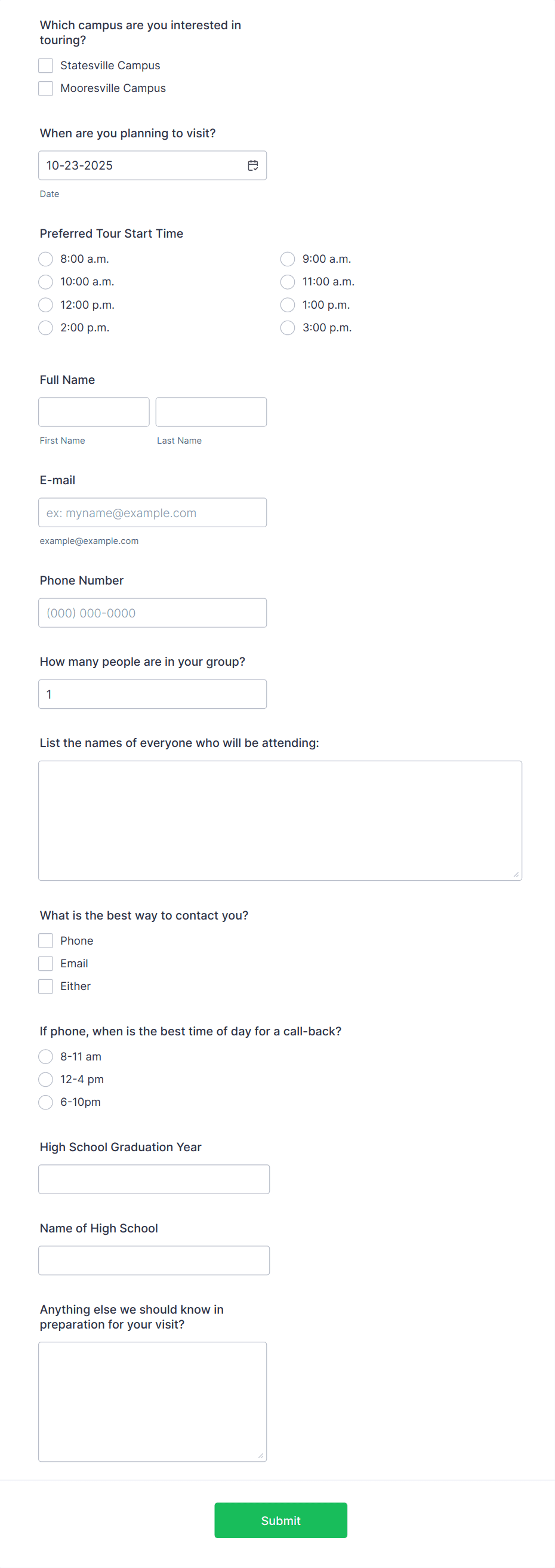This screenshot has width=555, height=1568.
Task: Select Either as contact preference
Action: point(45,986)
